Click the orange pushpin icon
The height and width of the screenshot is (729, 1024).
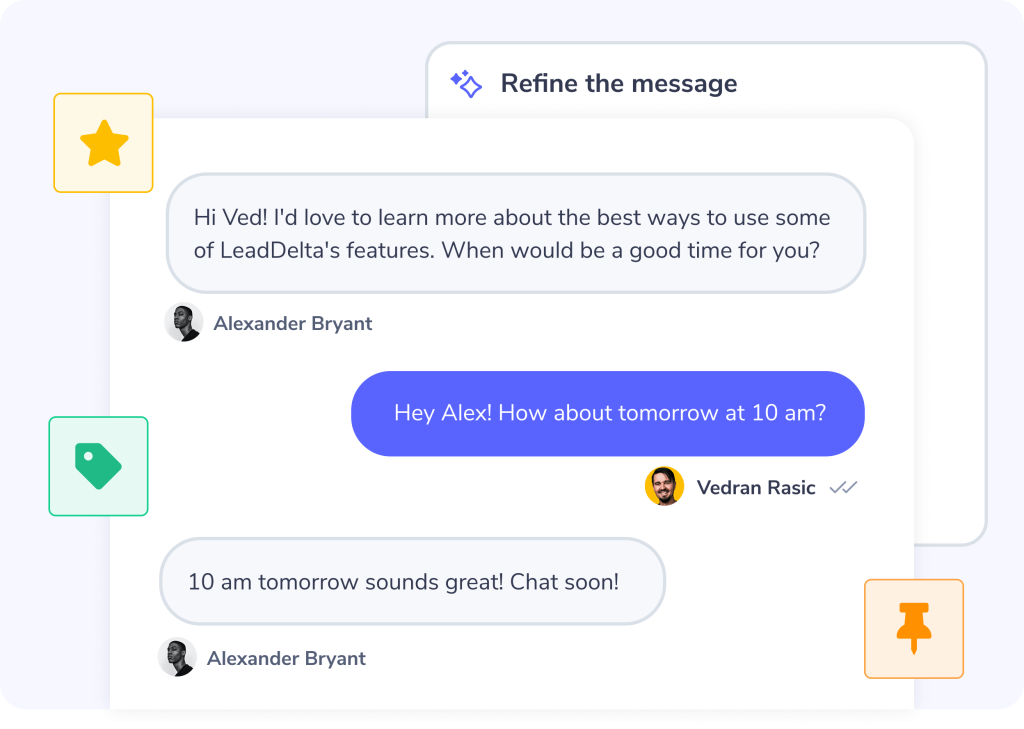914,628
